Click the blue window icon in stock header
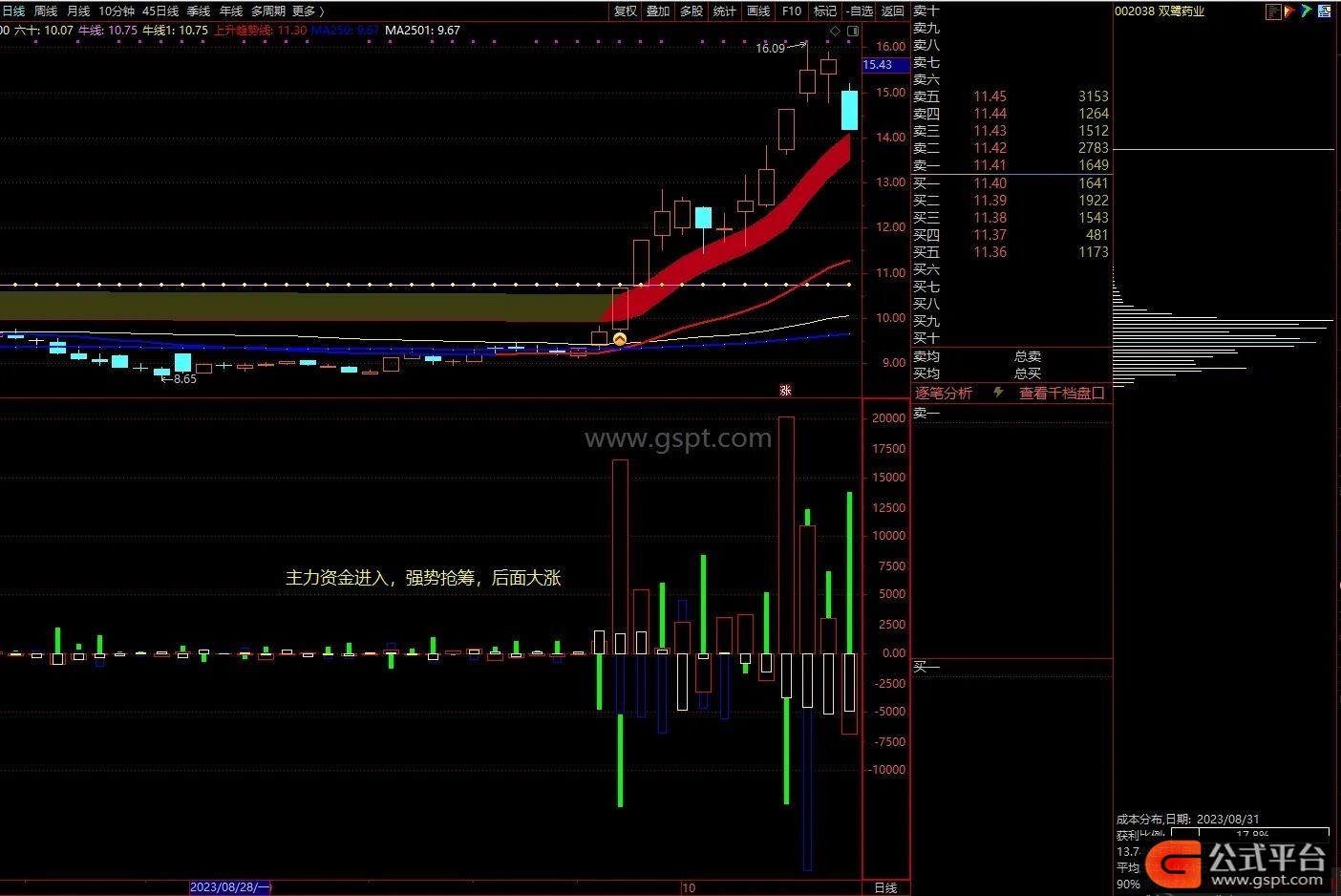 click(1324, 11)
